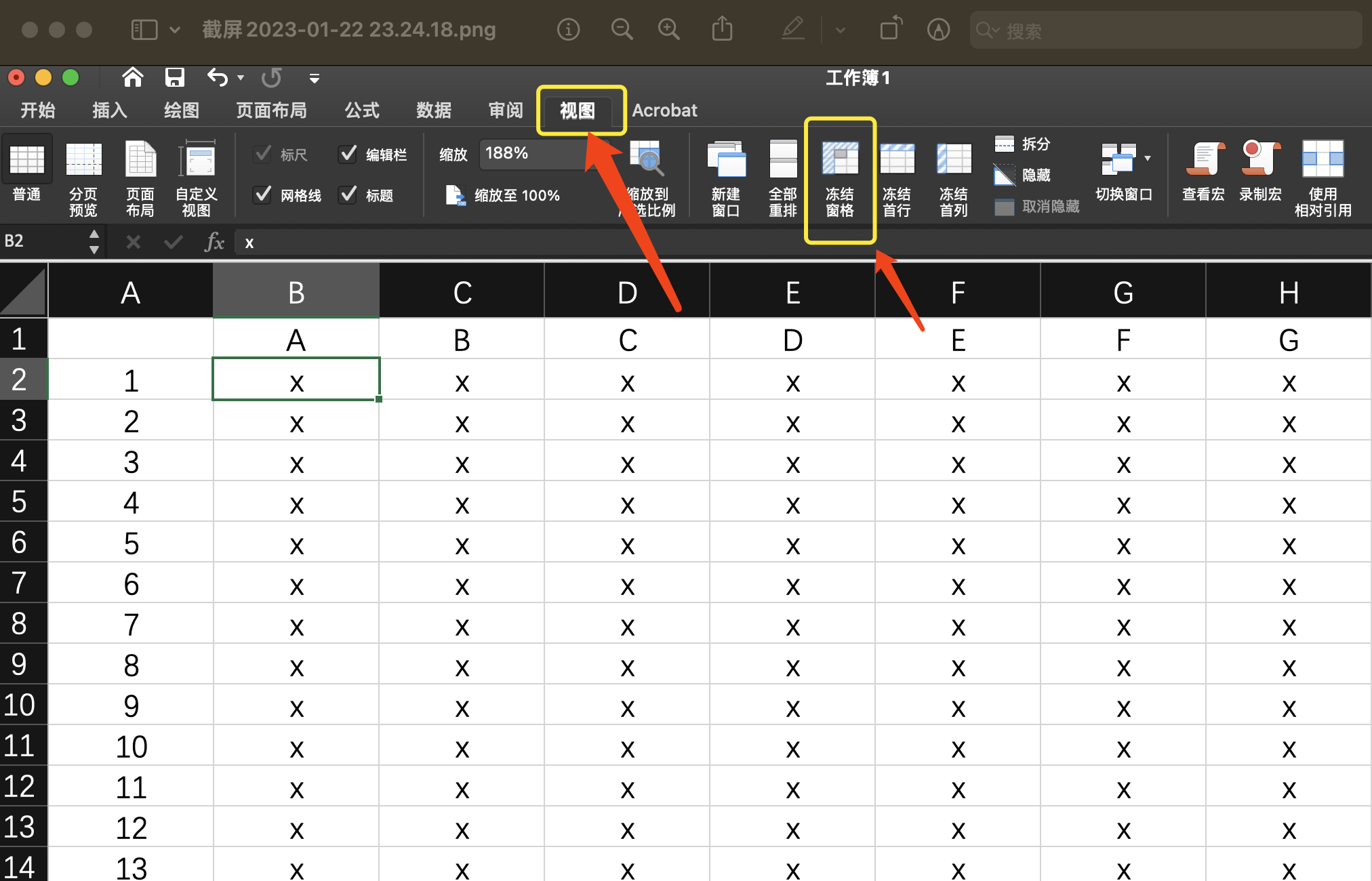
Task: Uncheck the 编辑栏 (Formula Bar) checkbox
Action: pyautogui.click(x=348, y=154)
